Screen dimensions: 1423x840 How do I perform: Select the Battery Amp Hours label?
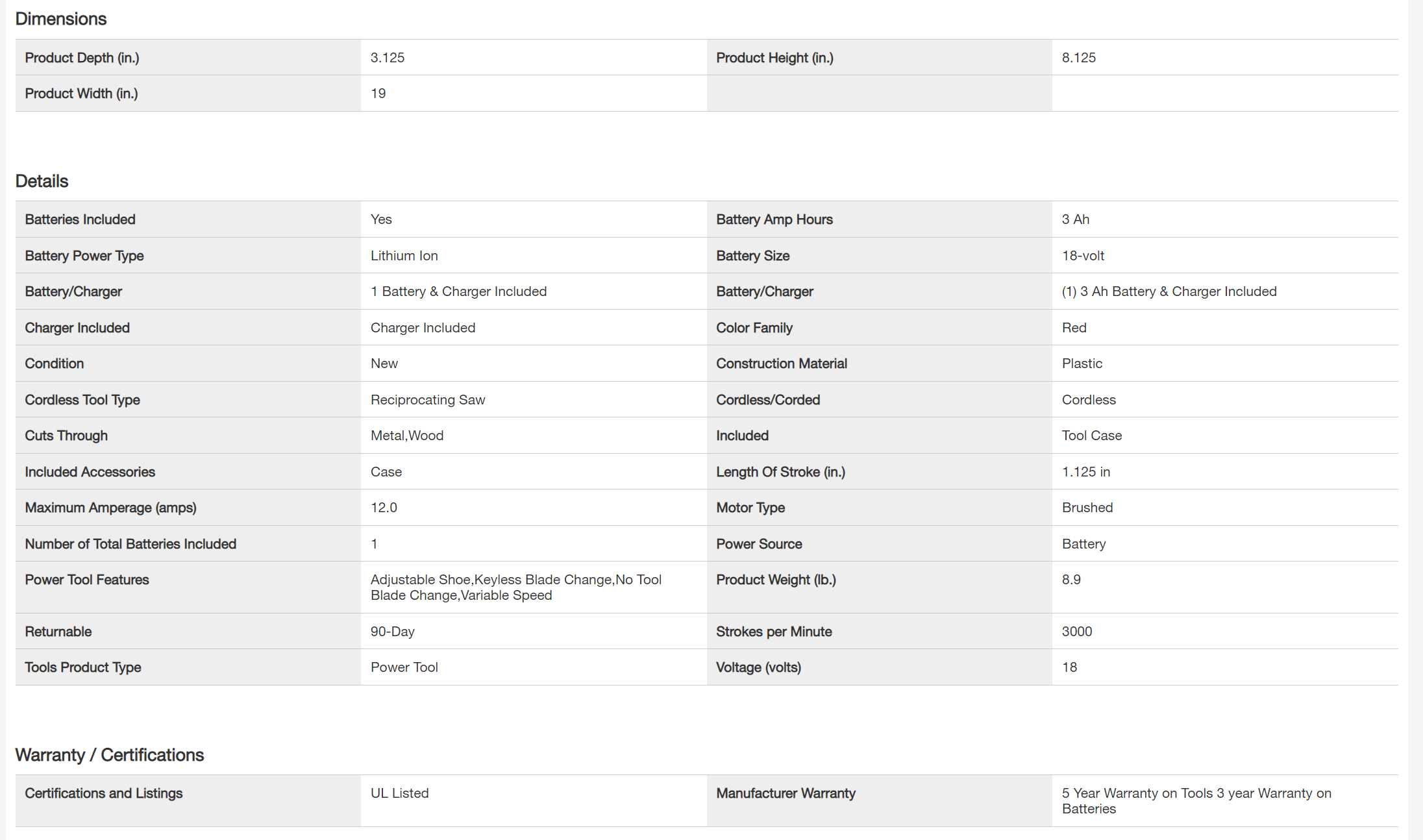coord(774,219)
